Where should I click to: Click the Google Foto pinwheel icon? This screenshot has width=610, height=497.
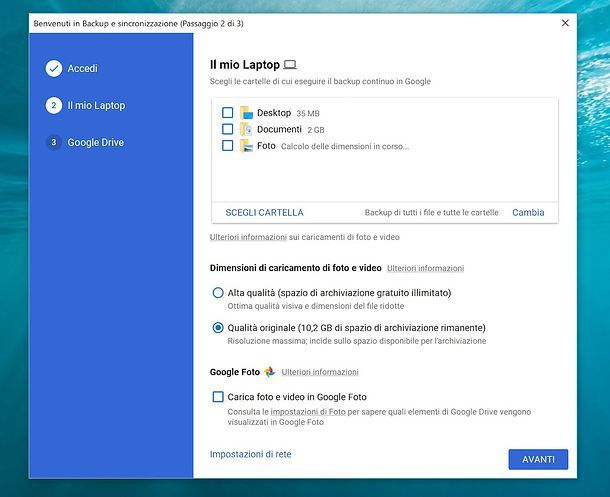(270, 372)
